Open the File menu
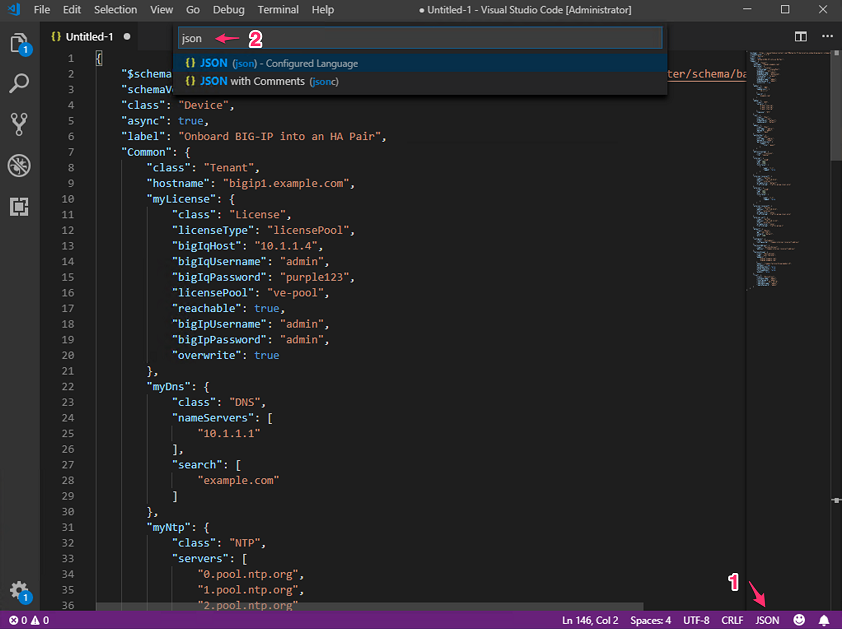This screenshot has width=842, height=629. click(41, 10)
